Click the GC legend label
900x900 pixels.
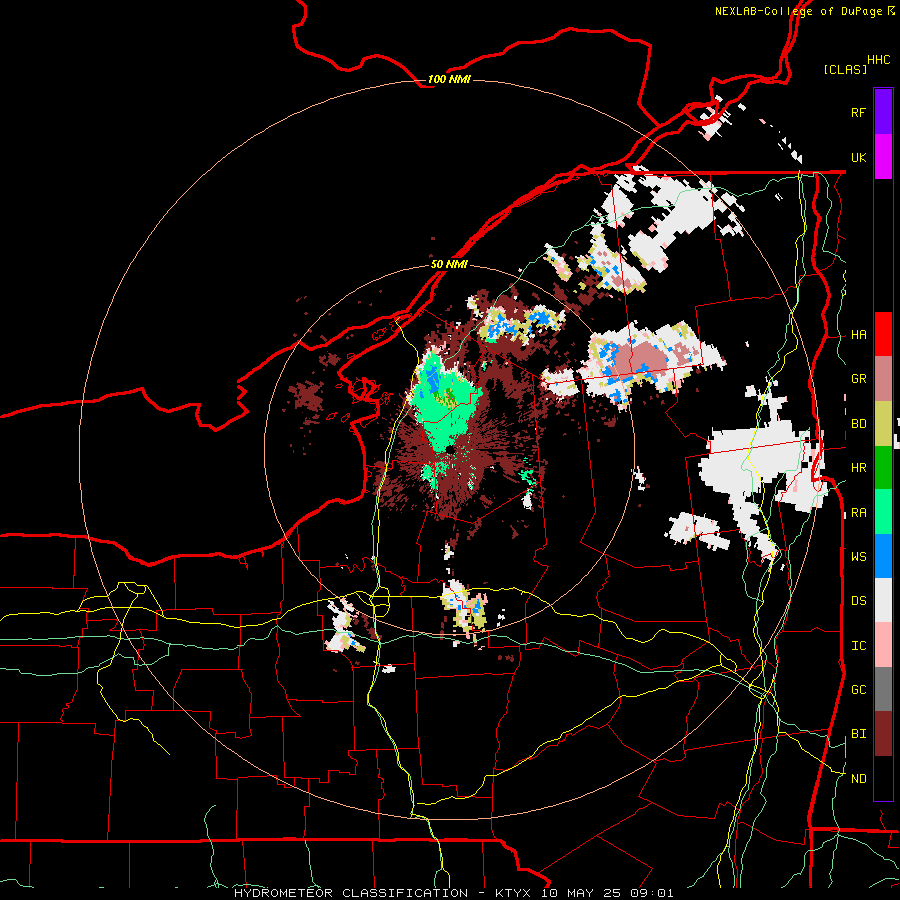tap(858, 690)
